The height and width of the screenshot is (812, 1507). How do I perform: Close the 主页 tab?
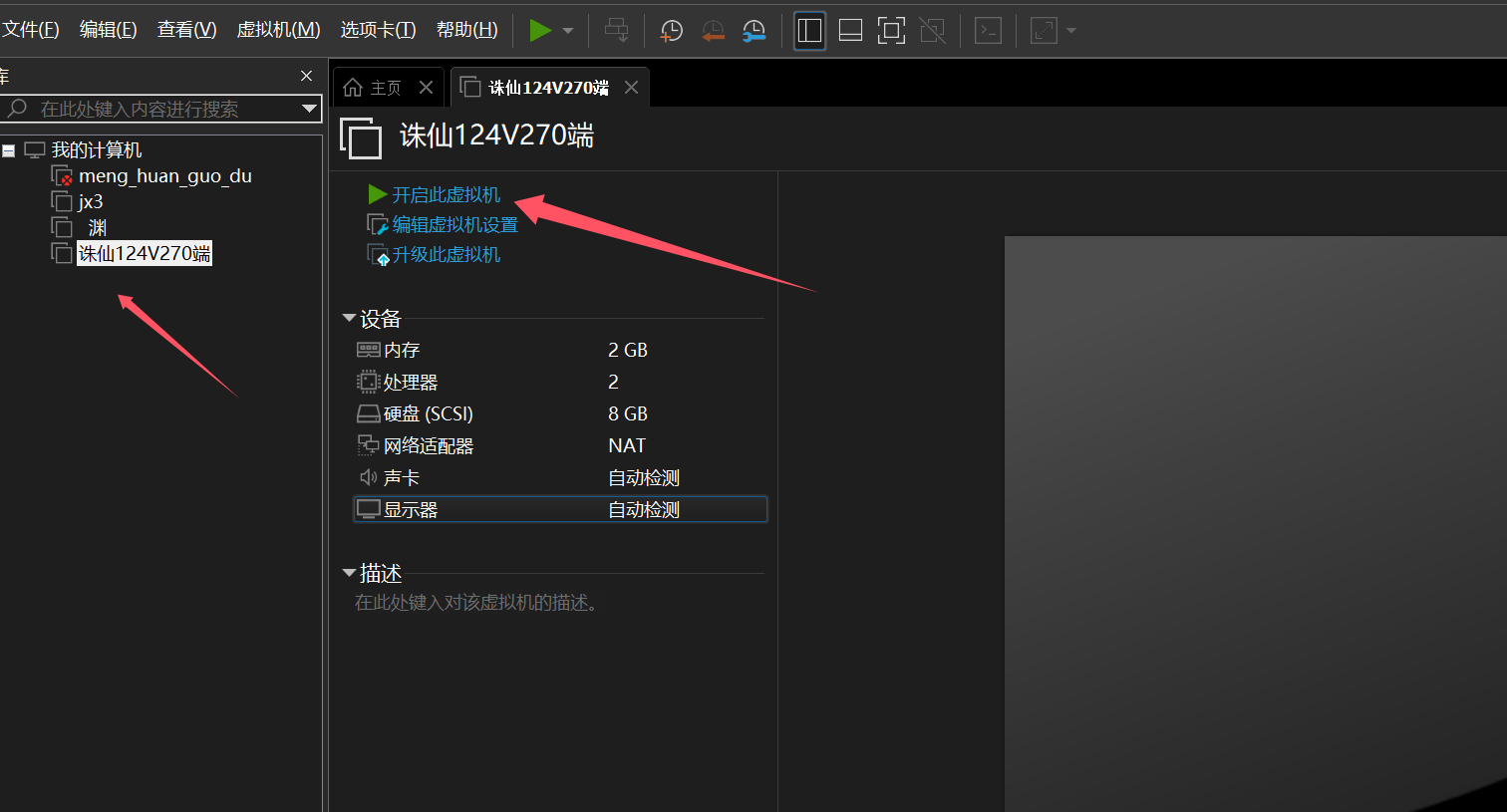pos(426,88)
